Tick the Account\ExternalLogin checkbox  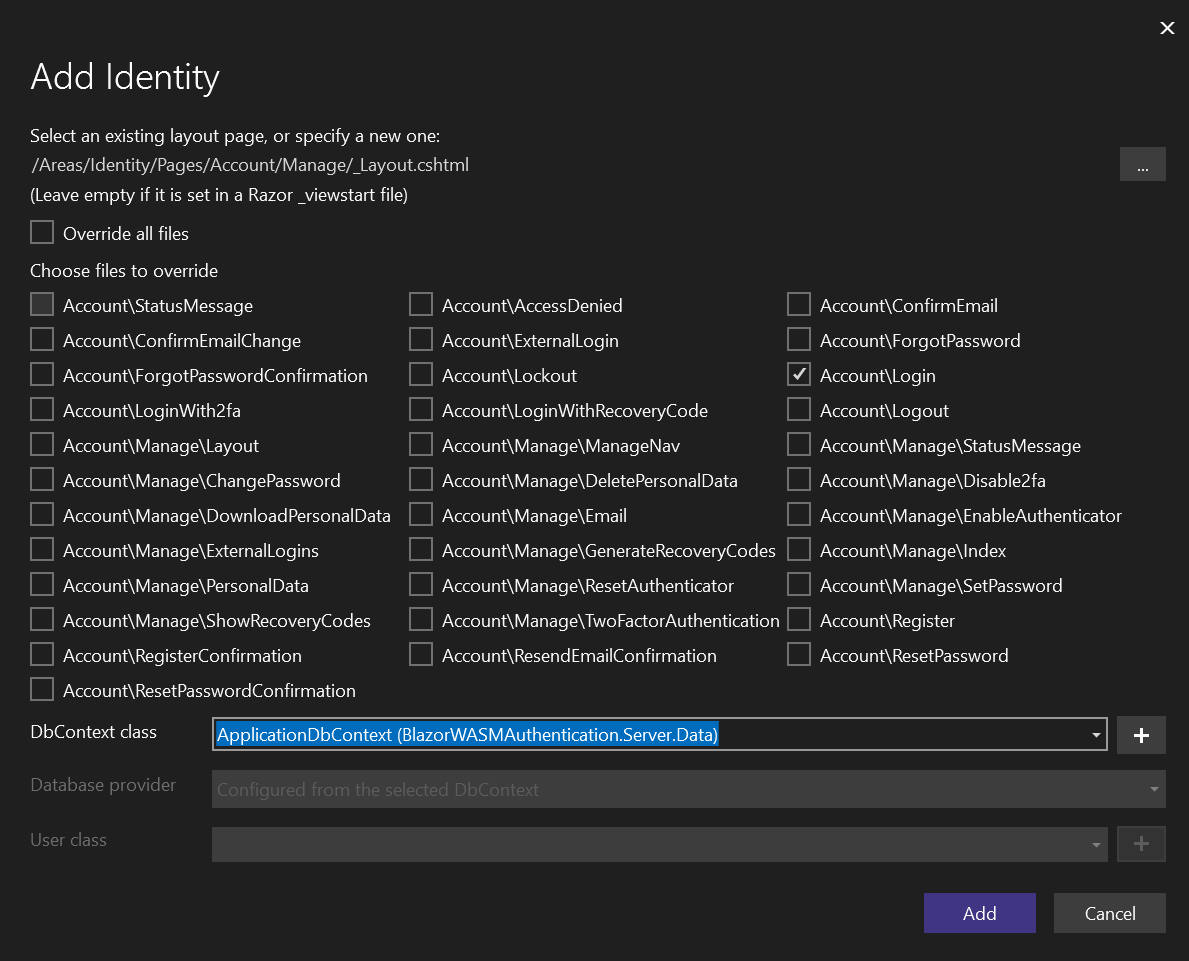pos(421,340)
